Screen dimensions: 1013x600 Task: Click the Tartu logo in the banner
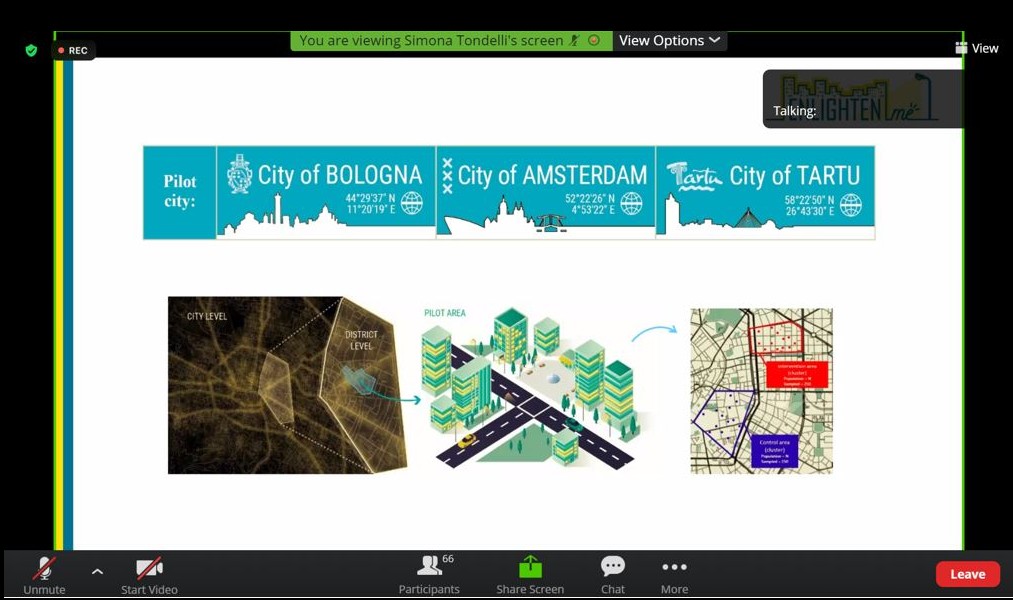694,176
